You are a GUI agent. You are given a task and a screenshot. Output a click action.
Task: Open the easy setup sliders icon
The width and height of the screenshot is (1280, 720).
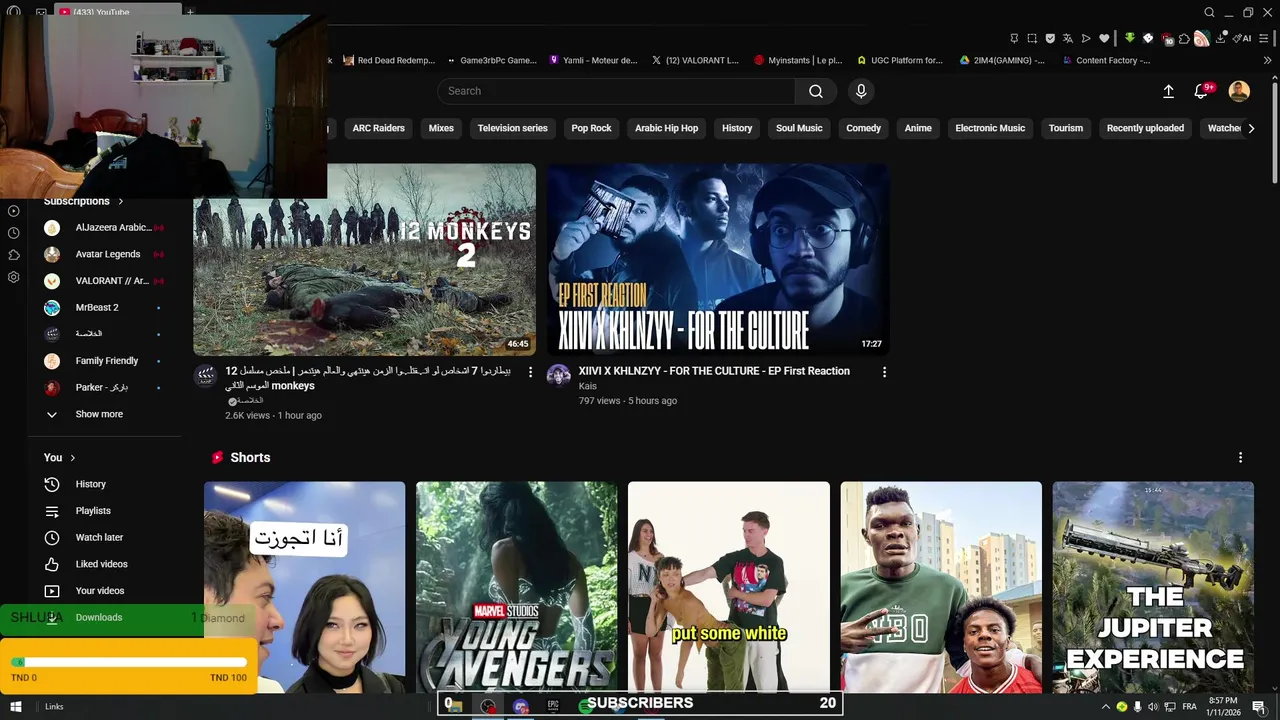click(x=1266, y=38)
